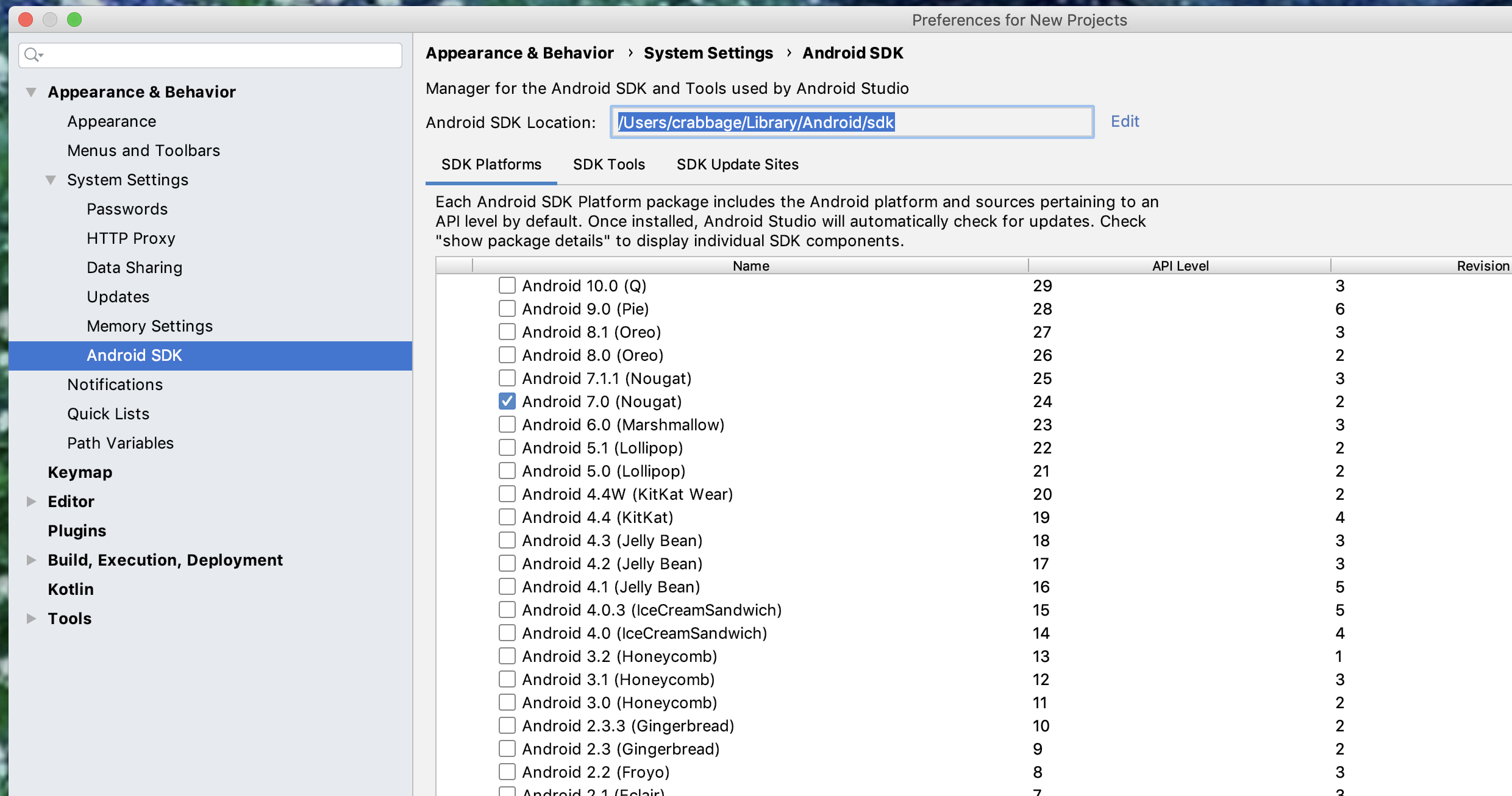1512x796 pixels.
Task: Collapse the Appearance & Behavior section
Action: (x=31, y=92)
